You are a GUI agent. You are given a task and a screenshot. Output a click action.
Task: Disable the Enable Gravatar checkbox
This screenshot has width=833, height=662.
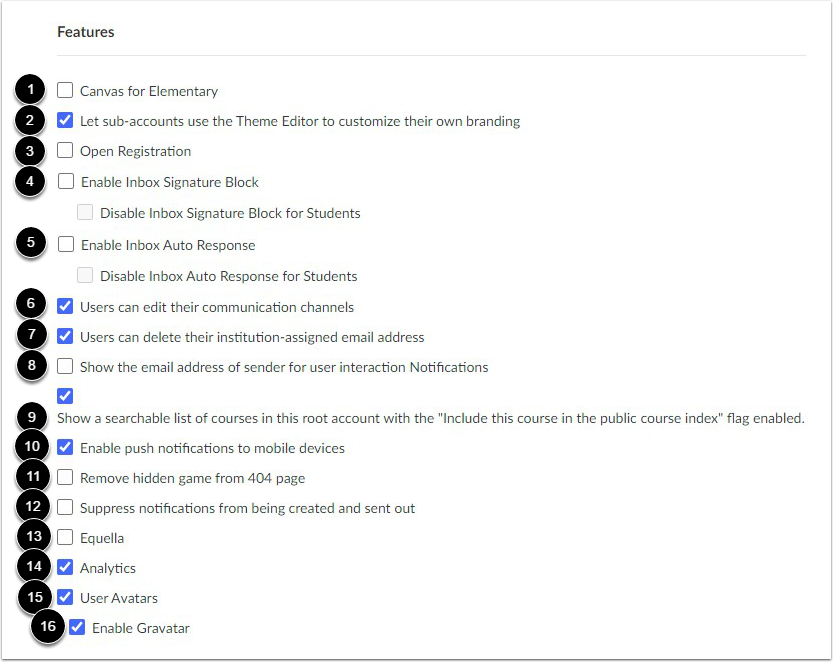(x=77, y=627)
